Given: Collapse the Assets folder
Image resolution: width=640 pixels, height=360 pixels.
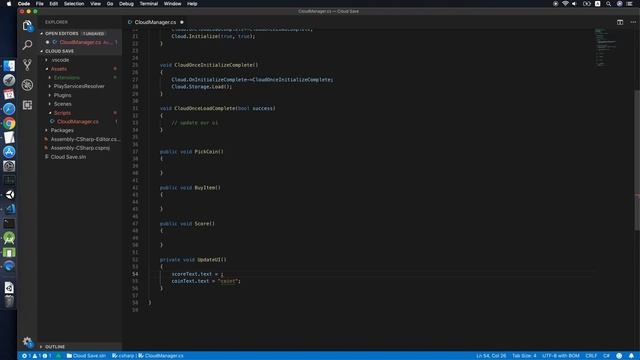Looking at the screenshot, I should [59, 69].
